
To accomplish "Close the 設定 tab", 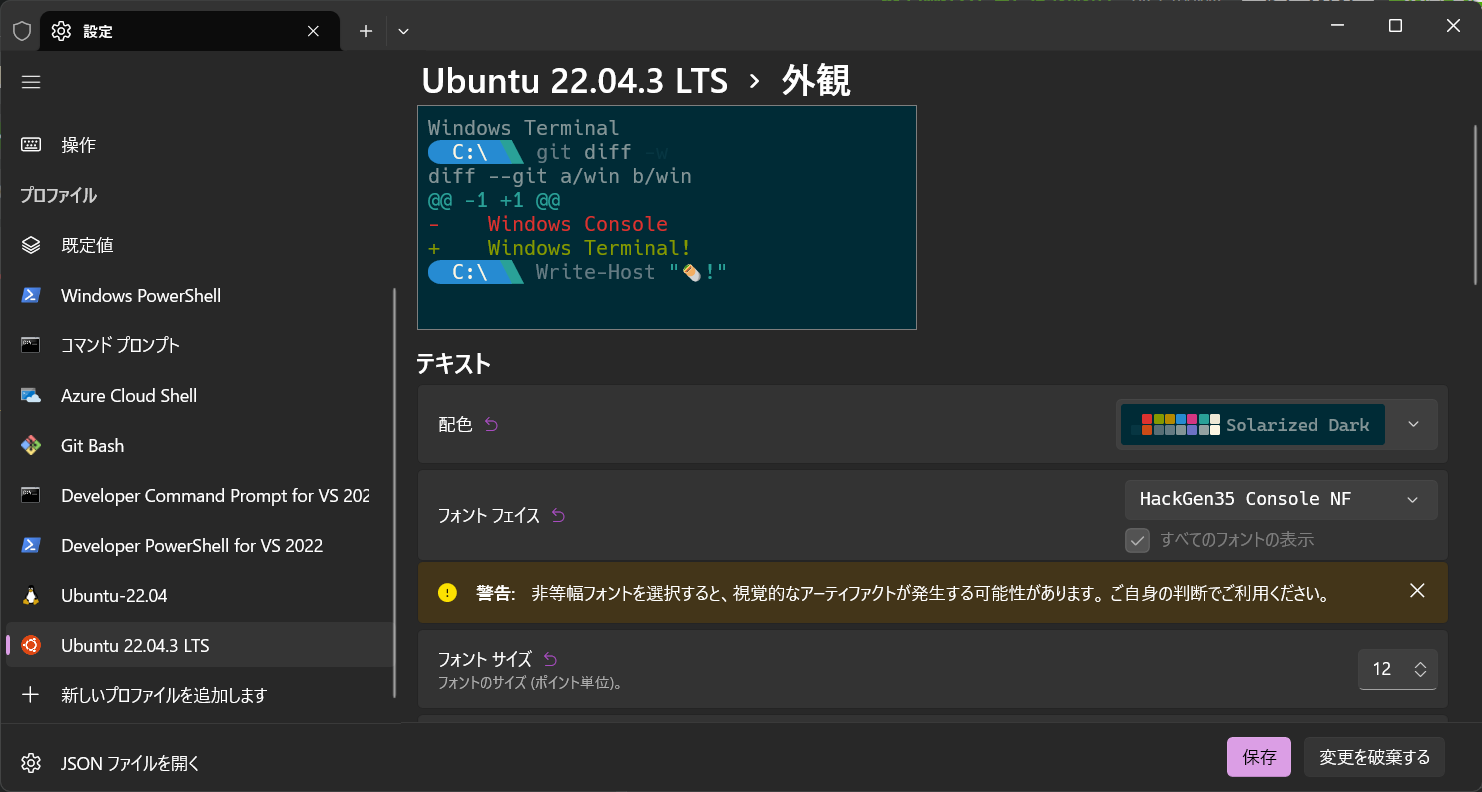I will tap(313, 31).
